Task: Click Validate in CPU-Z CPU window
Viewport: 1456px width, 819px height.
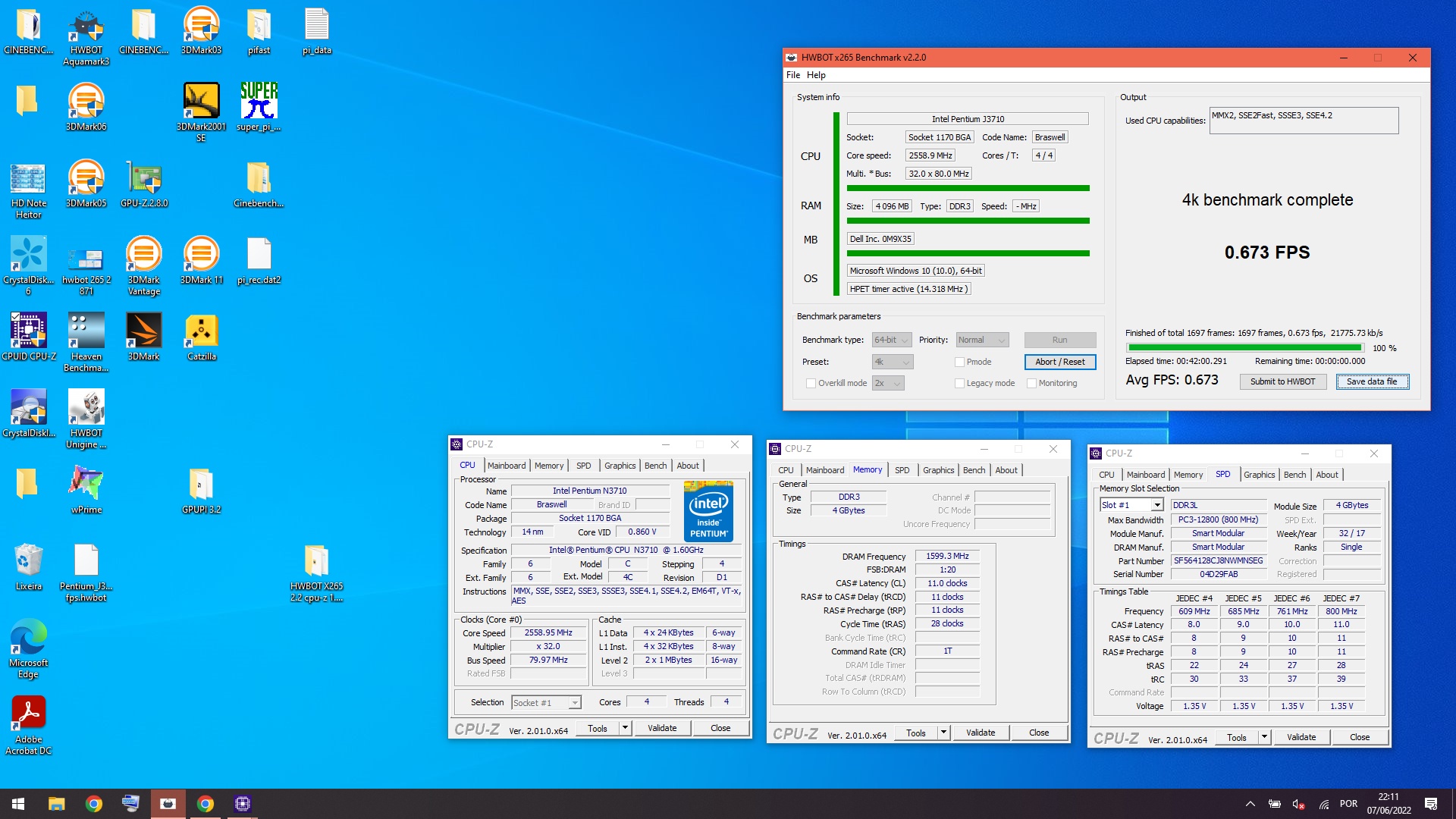Action: pos(662,728)
